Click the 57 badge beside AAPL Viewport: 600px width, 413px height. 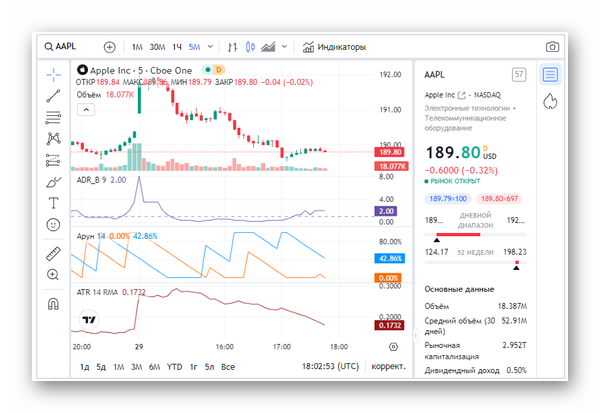click(519, 74)
